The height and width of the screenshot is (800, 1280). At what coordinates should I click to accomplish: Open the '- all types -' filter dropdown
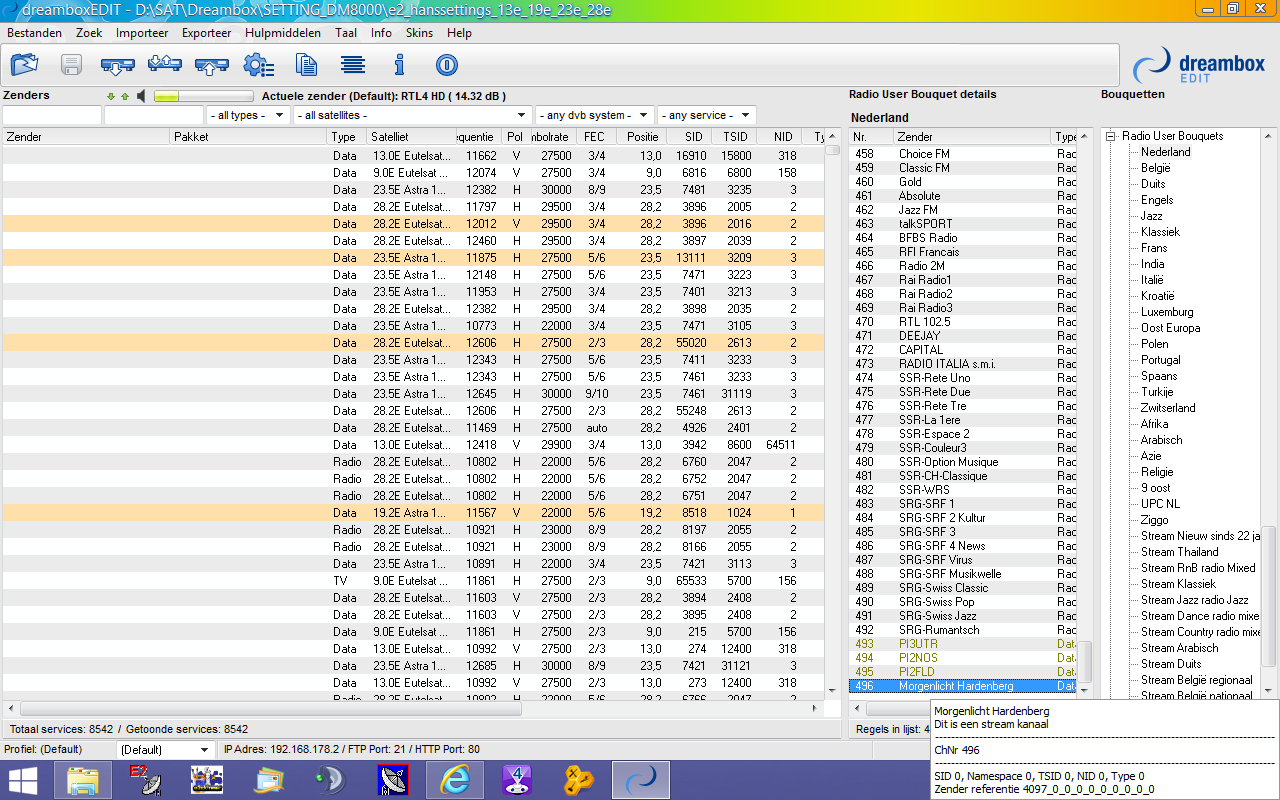[248, 116]
